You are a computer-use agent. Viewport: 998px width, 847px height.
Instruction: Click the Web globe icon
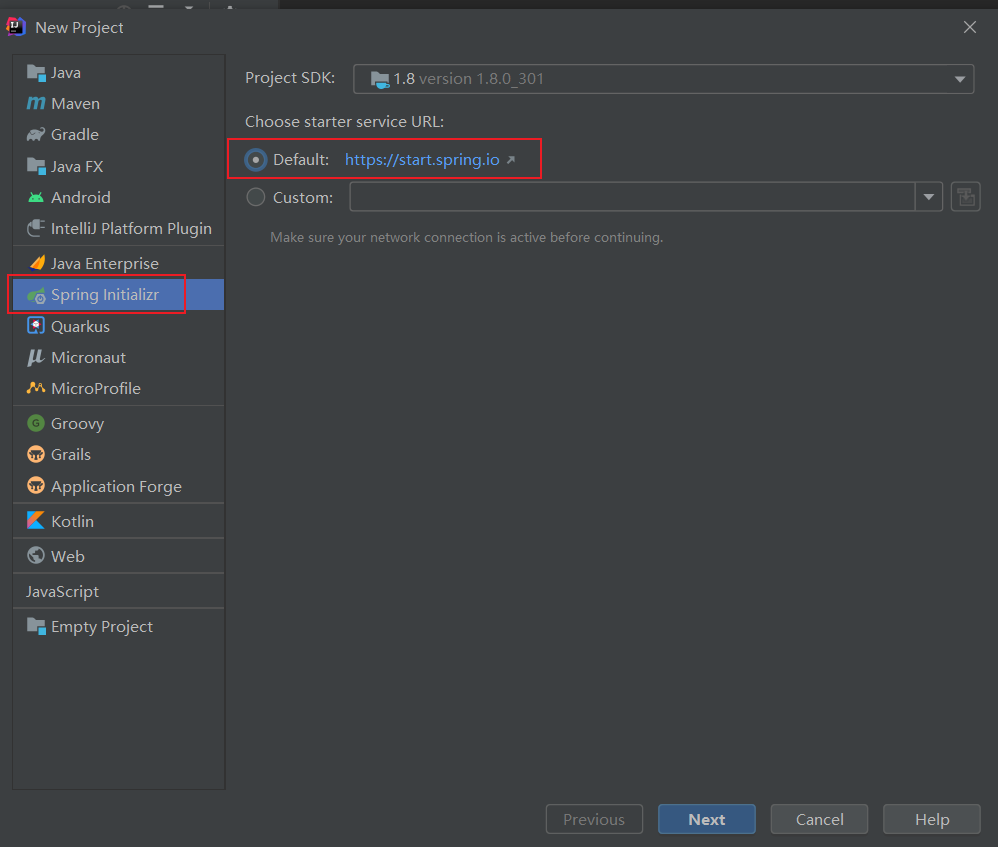pos(36,556)
